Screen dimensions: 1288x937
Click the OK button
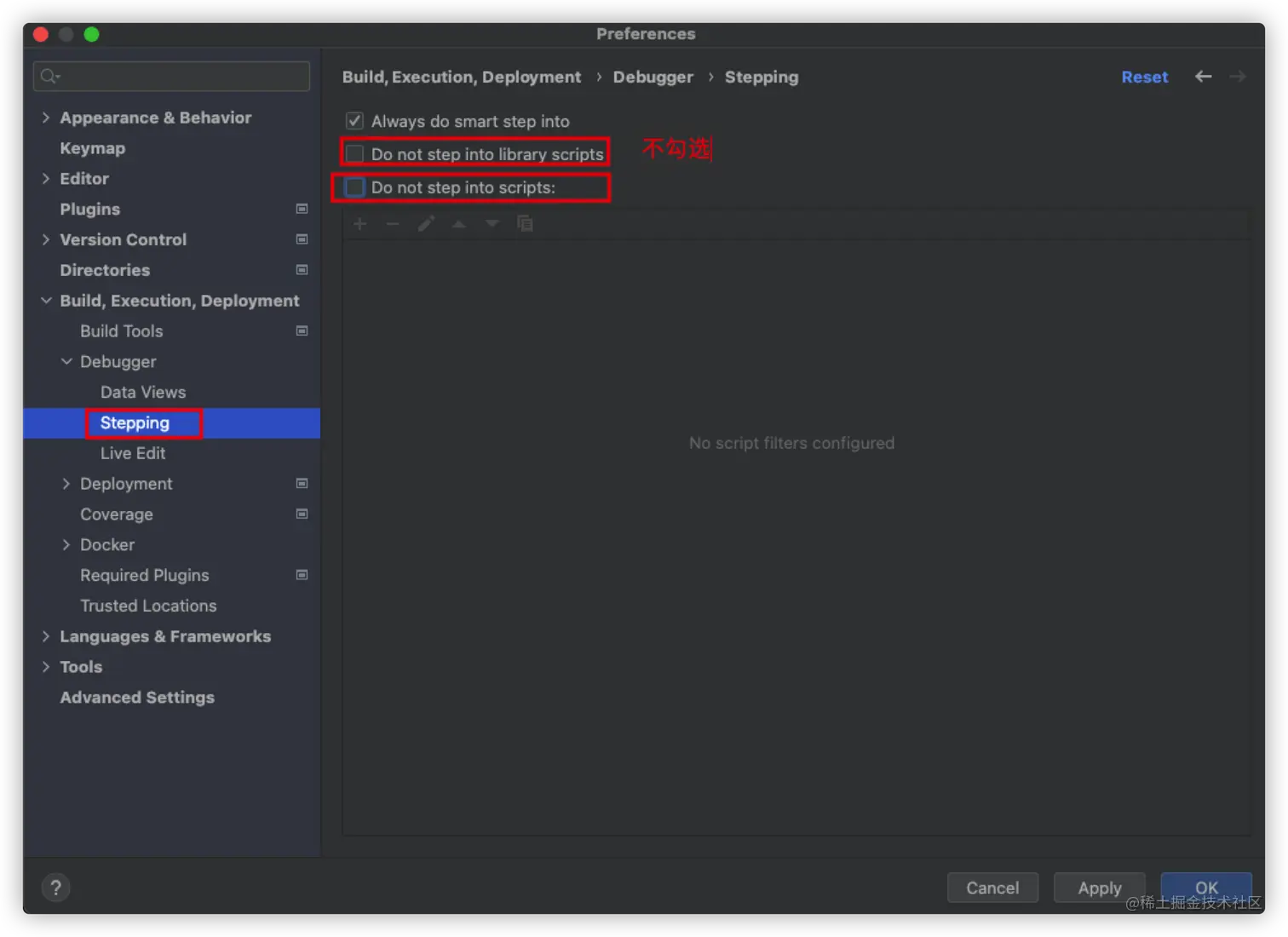(x=1206, y=888)
